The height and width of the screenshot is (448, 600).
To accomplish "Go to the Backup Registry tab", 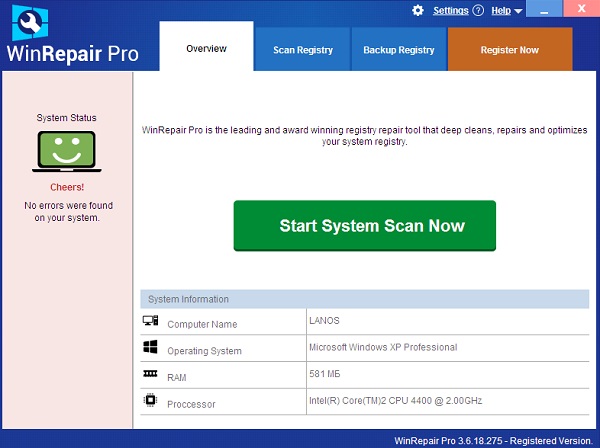I will pyautogui.click(x=398, y=50).
